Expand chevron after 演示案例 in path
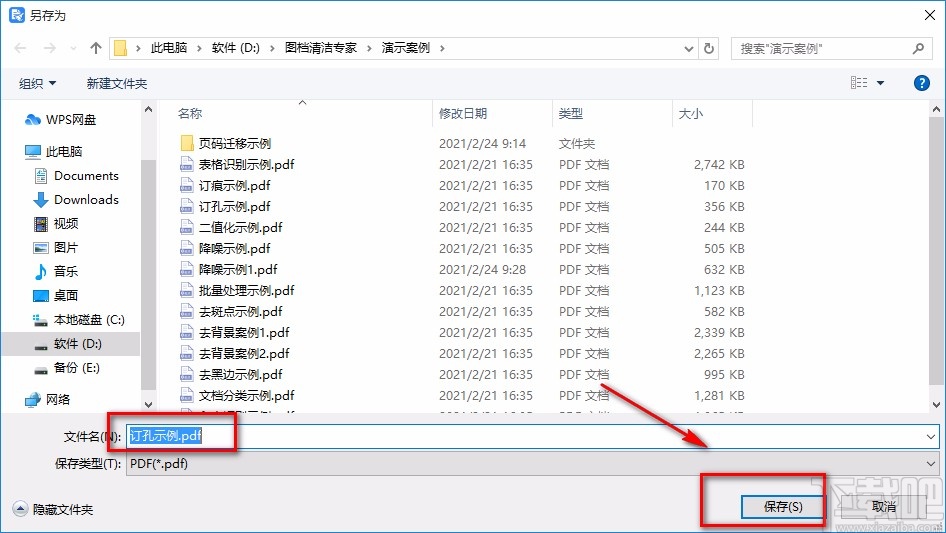946x533 pixels. coord(442,48)
